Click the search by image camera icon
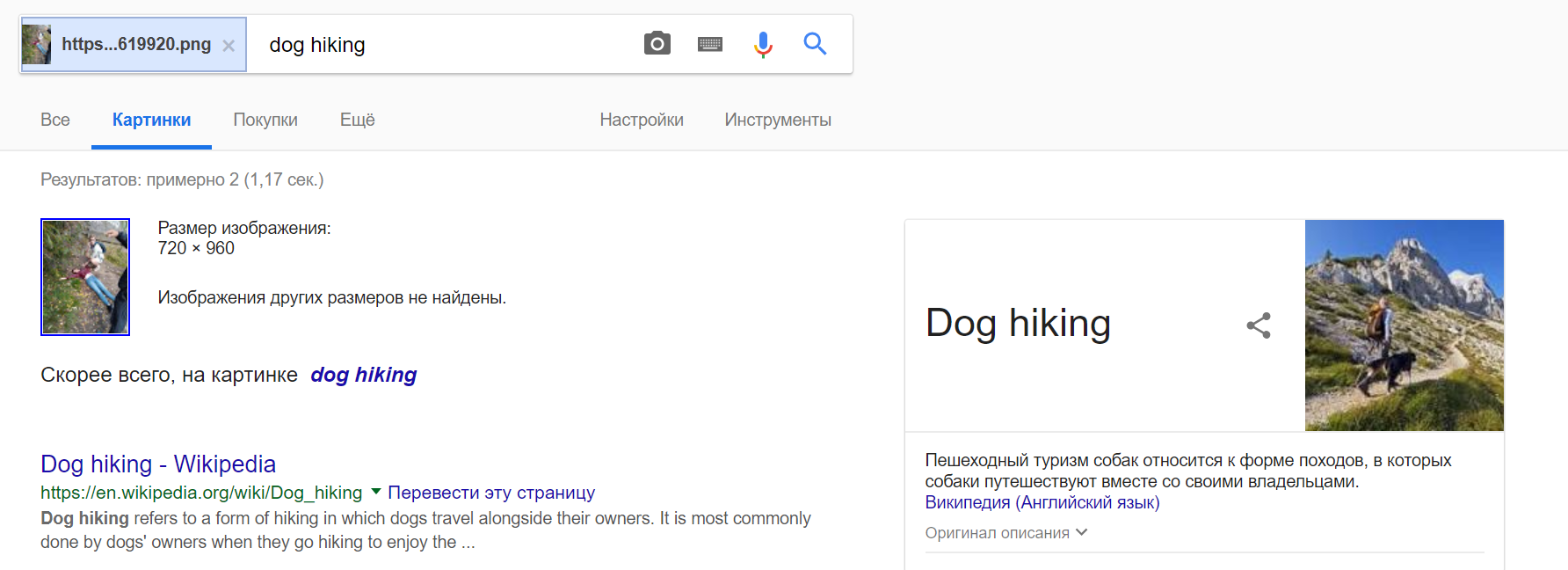The width and height of the screenshot is (1568, 570). [657, 43]
